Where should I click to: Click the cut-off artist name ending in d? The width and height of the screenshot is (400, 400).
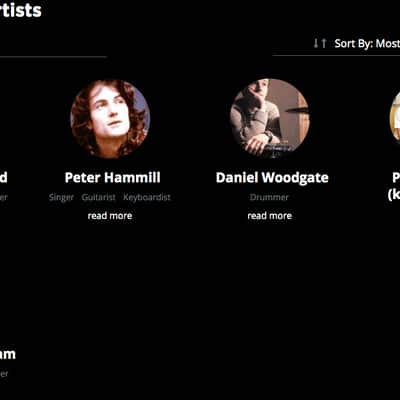tap(4, 177)
